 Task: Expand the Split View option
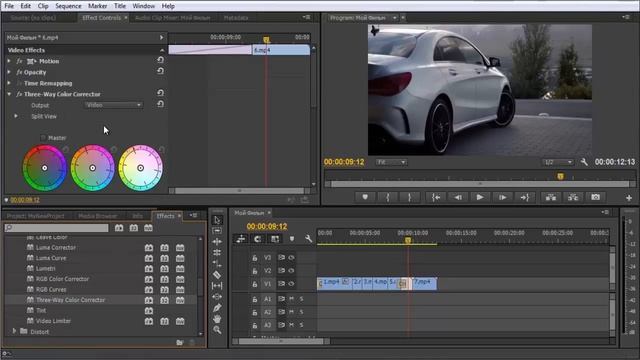[16, 116]
